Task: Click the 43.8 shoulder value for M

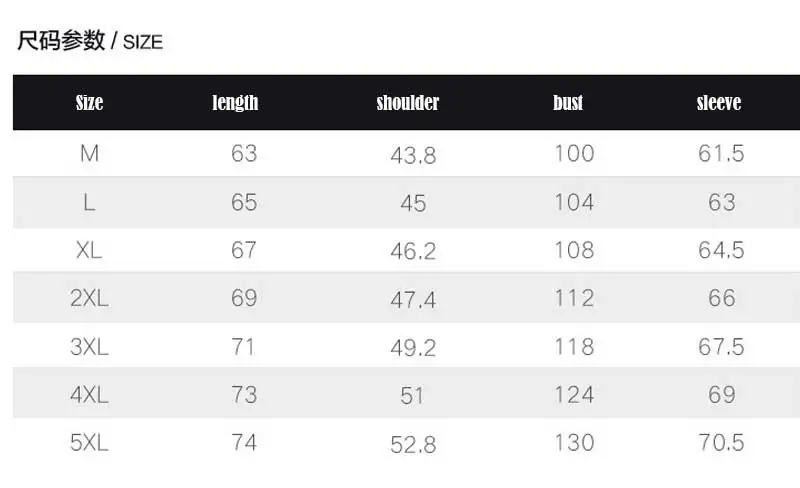Action: coord(413,155)
